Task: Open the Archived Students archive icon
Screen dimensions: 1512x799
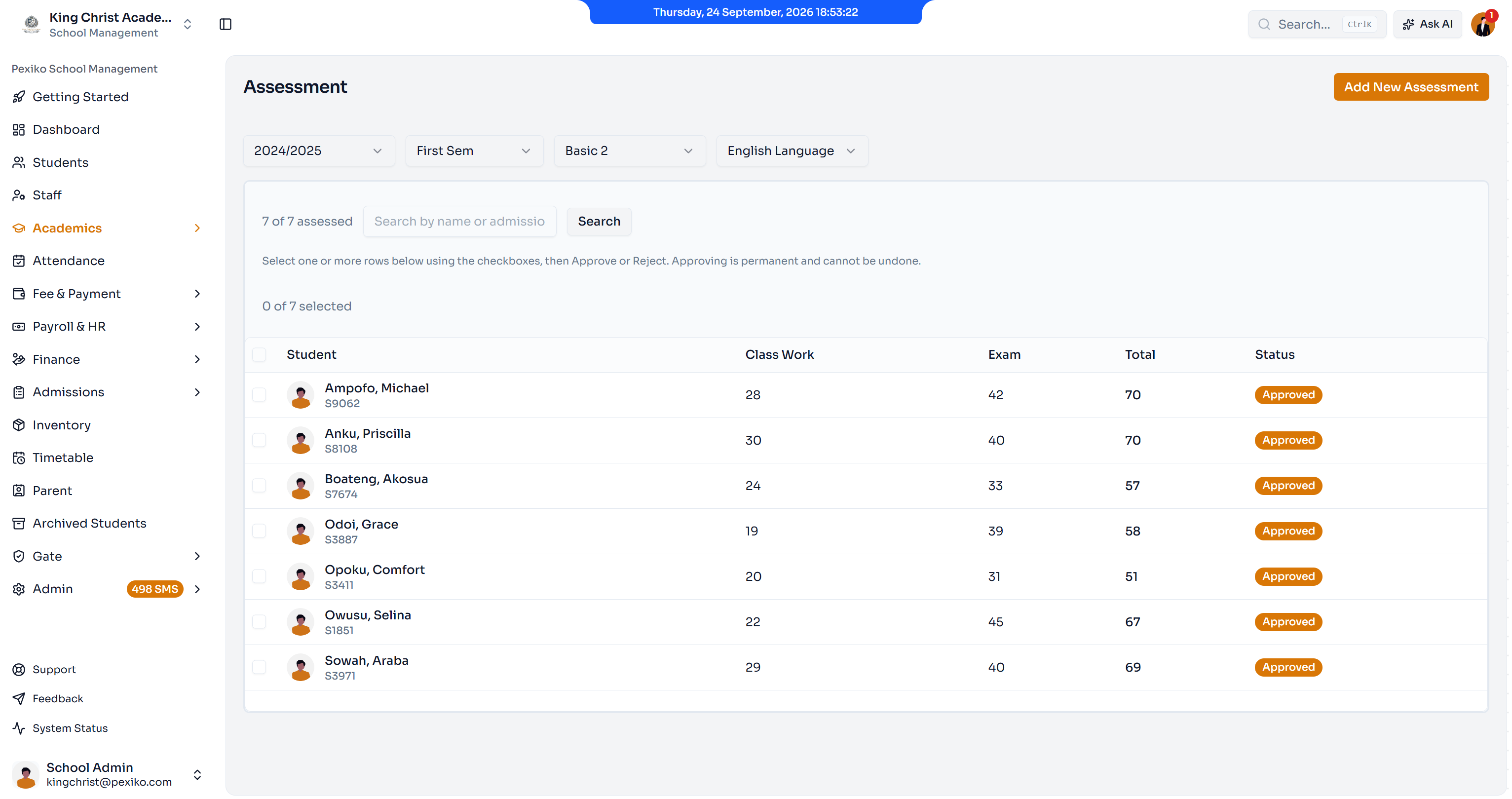Action: [19, 523]
